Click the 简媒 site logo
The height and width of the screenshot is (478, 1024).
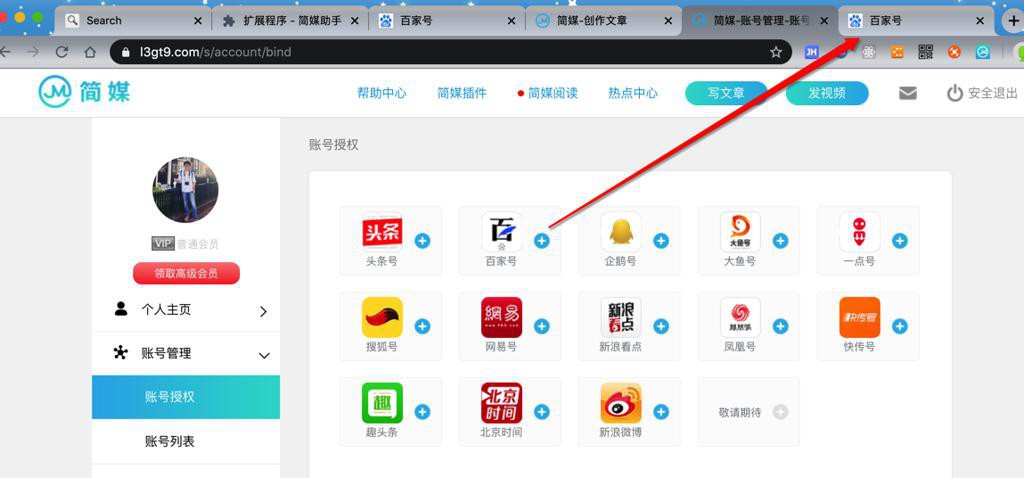(84, 92)
